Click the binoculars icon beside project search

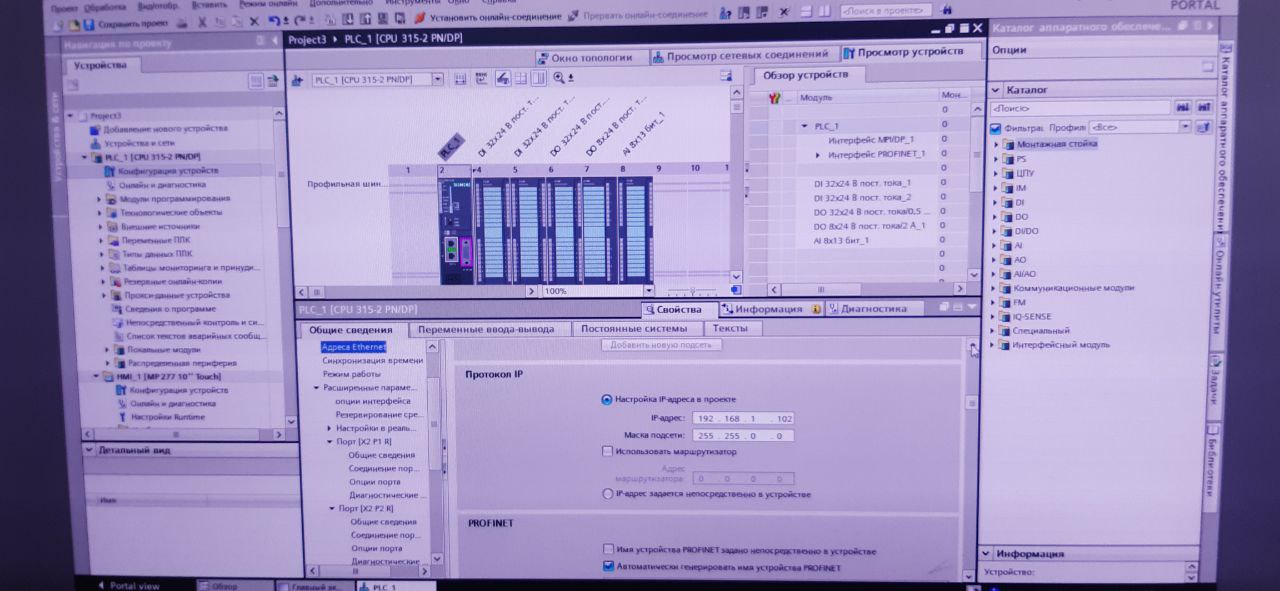point(947,10)
